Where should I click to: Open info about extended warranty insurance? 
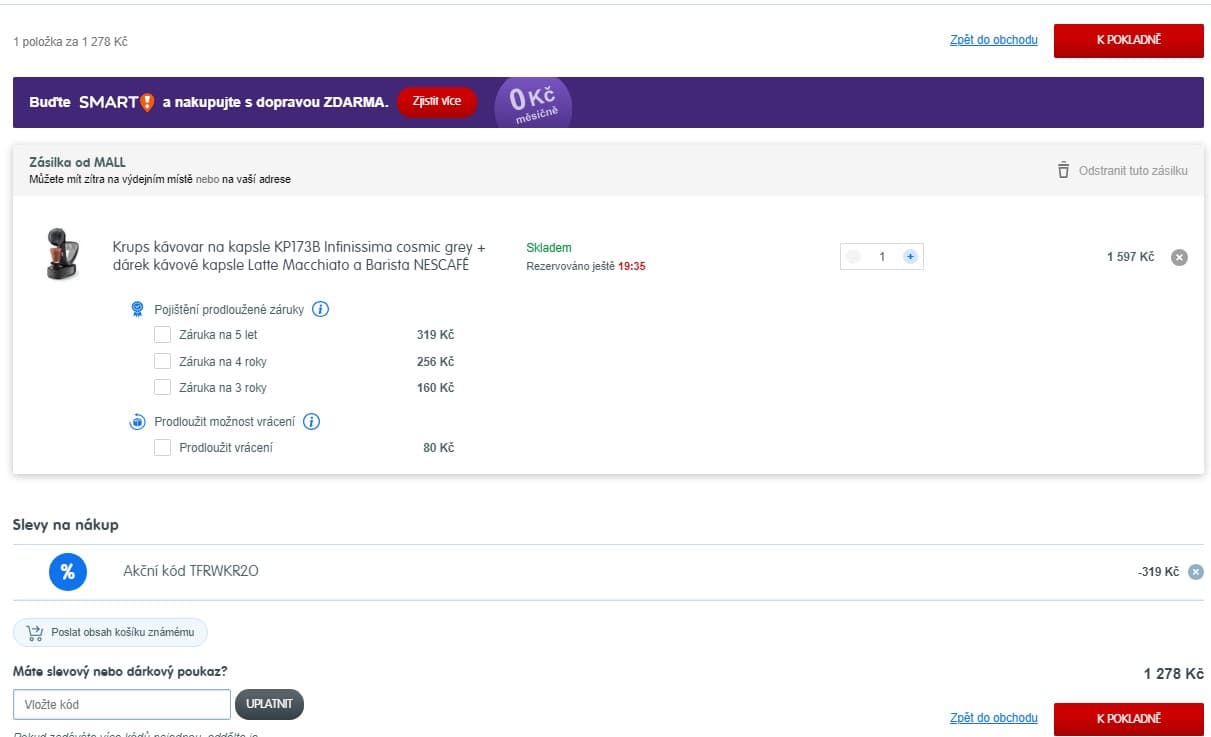coord(320,309)
